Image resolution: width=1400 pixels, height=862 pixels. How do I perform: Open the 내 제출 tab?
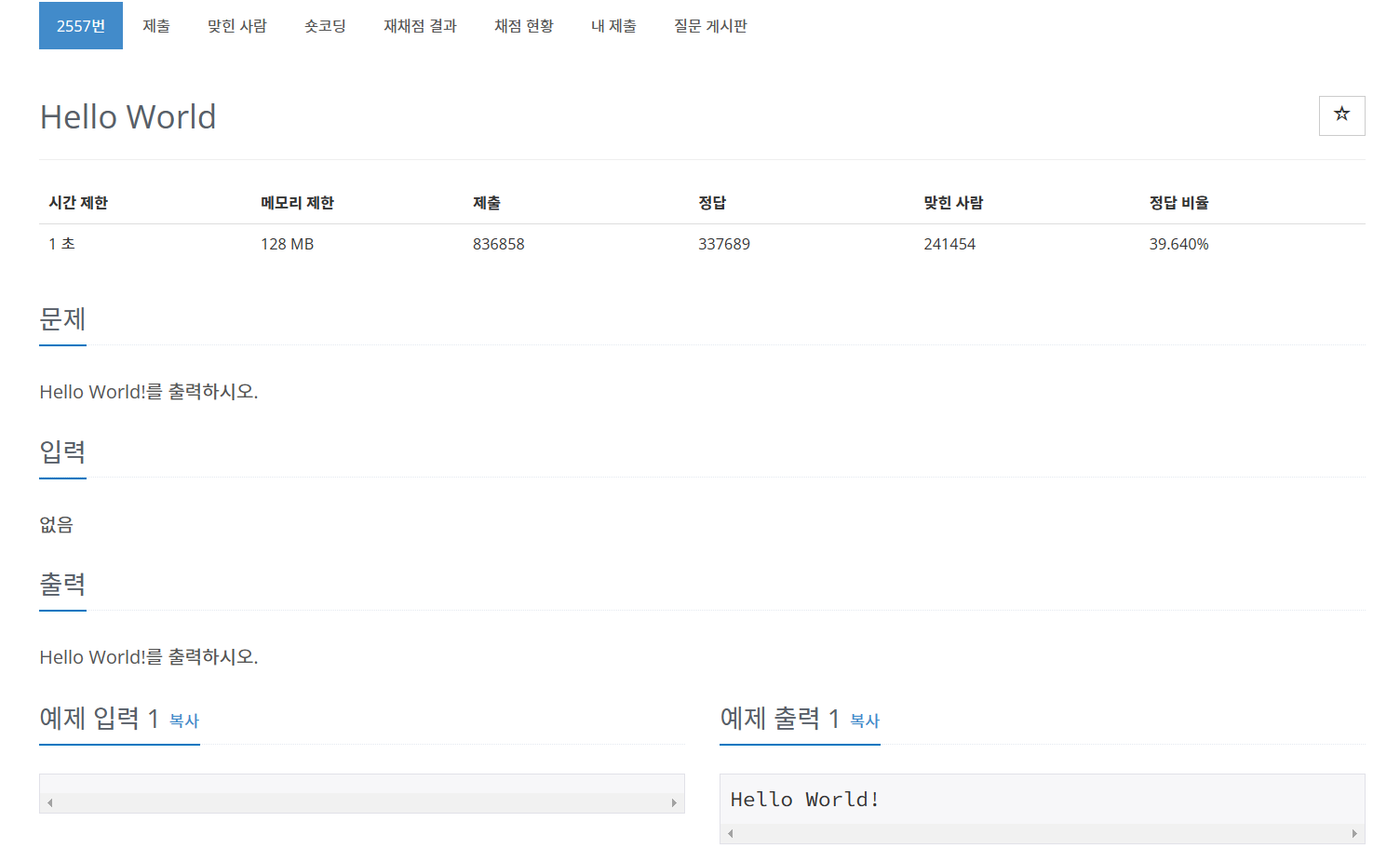[x=612, y=26]
